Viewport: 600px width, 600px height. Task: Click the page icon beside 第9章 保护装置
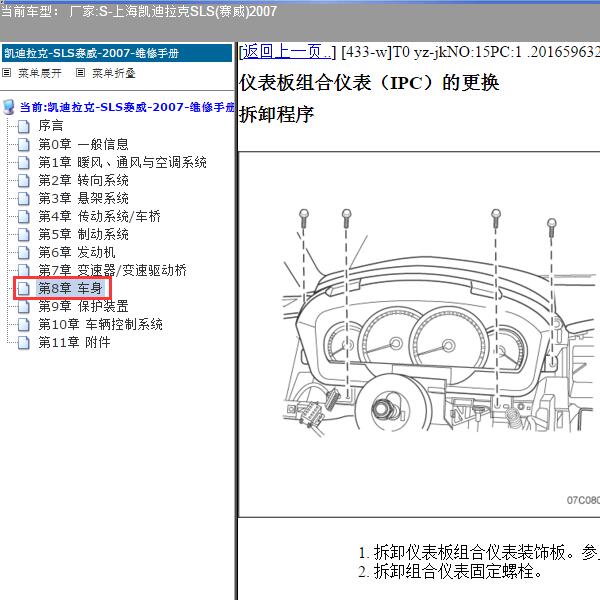click(x=24, y=307)
